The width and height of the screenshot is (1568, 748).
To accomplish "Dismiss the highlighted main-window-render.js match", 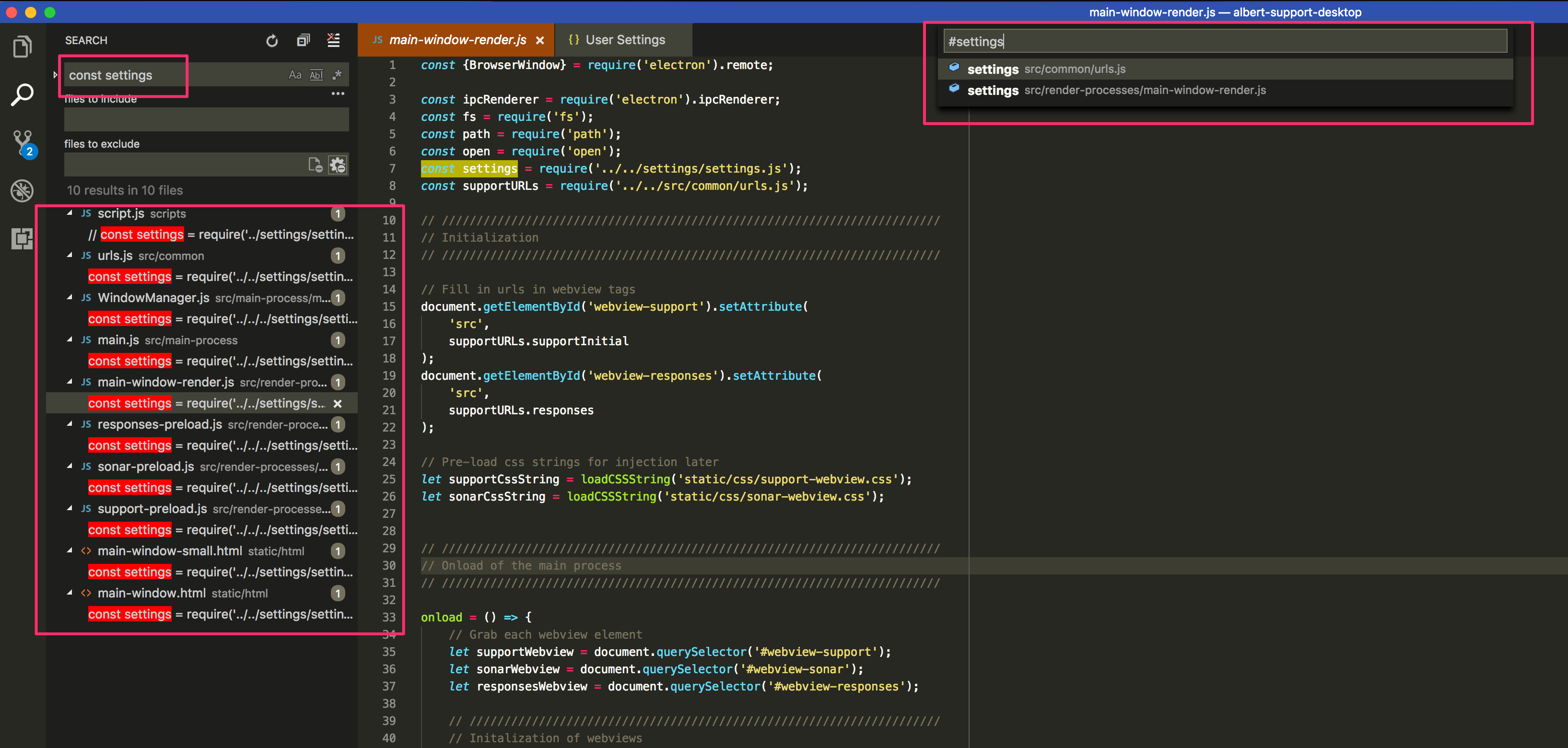I will pyautogui.click(x=338, y=403).
